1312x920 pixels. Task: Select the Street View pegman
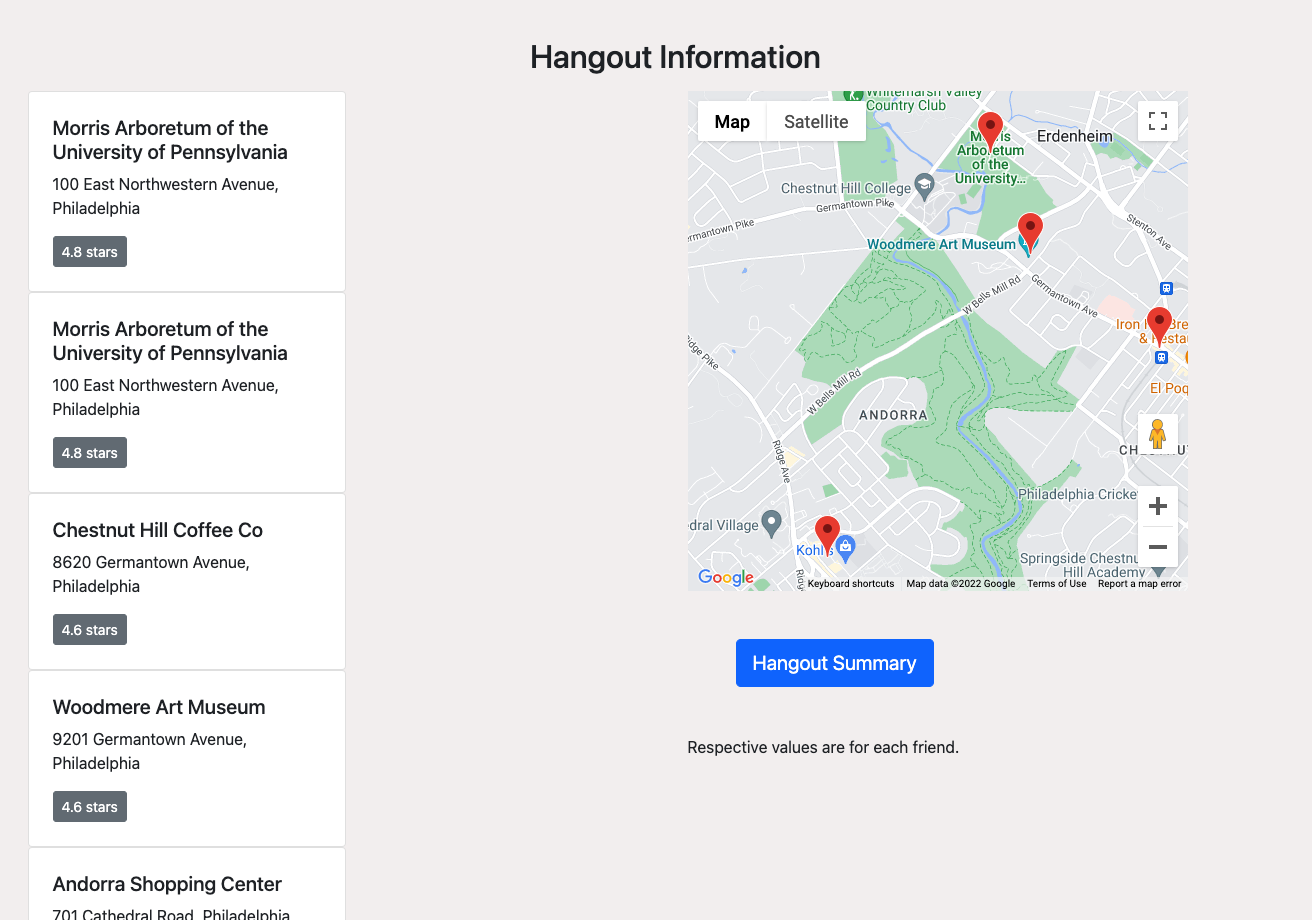coord(1158,434)
